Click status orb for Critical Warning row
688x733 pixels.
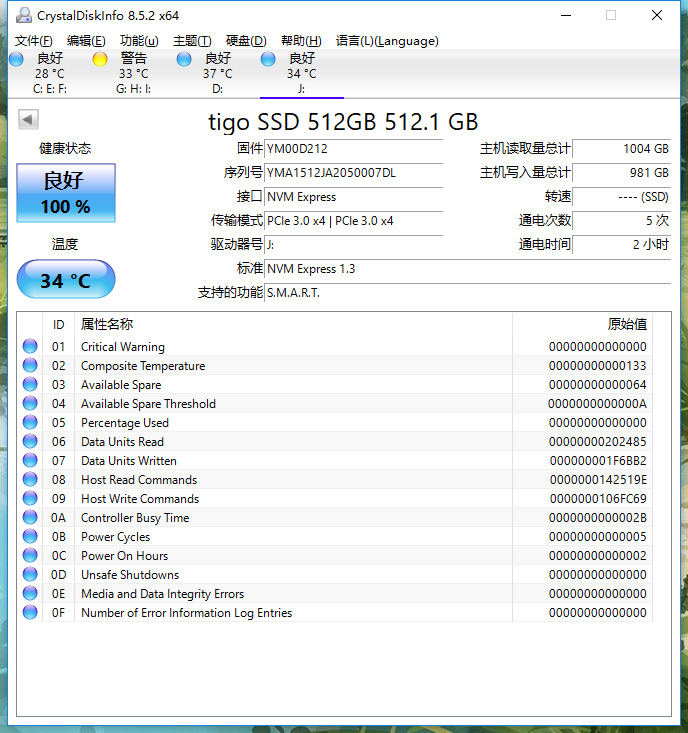[30, 347]
